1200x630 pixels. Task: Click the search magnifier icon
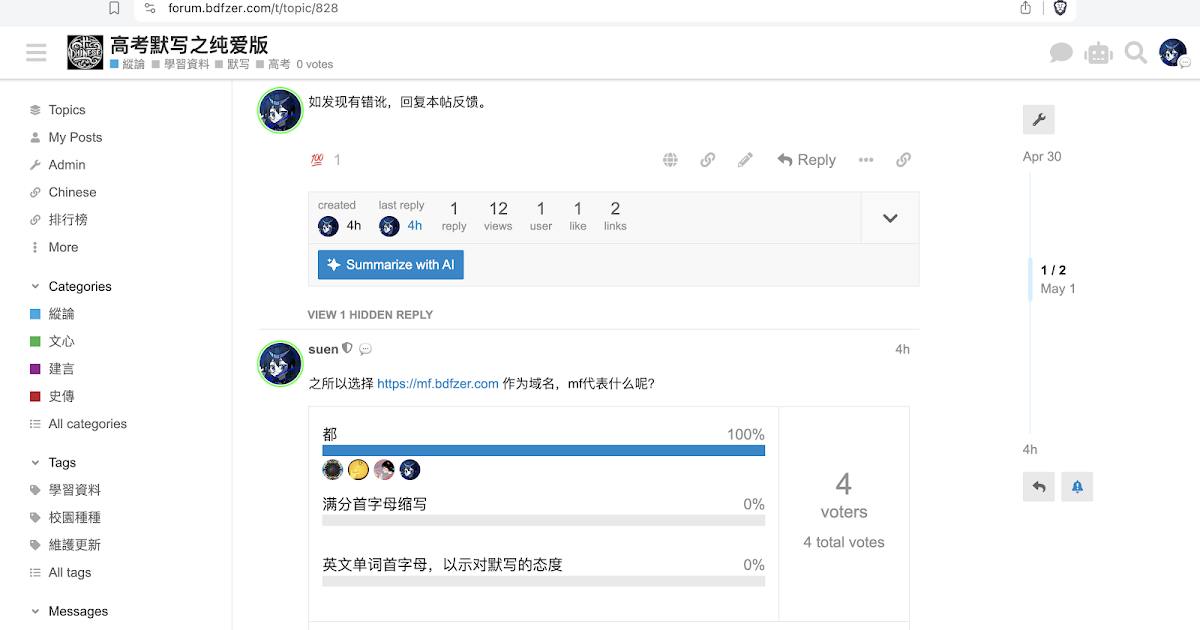[x=1135, y=53]
